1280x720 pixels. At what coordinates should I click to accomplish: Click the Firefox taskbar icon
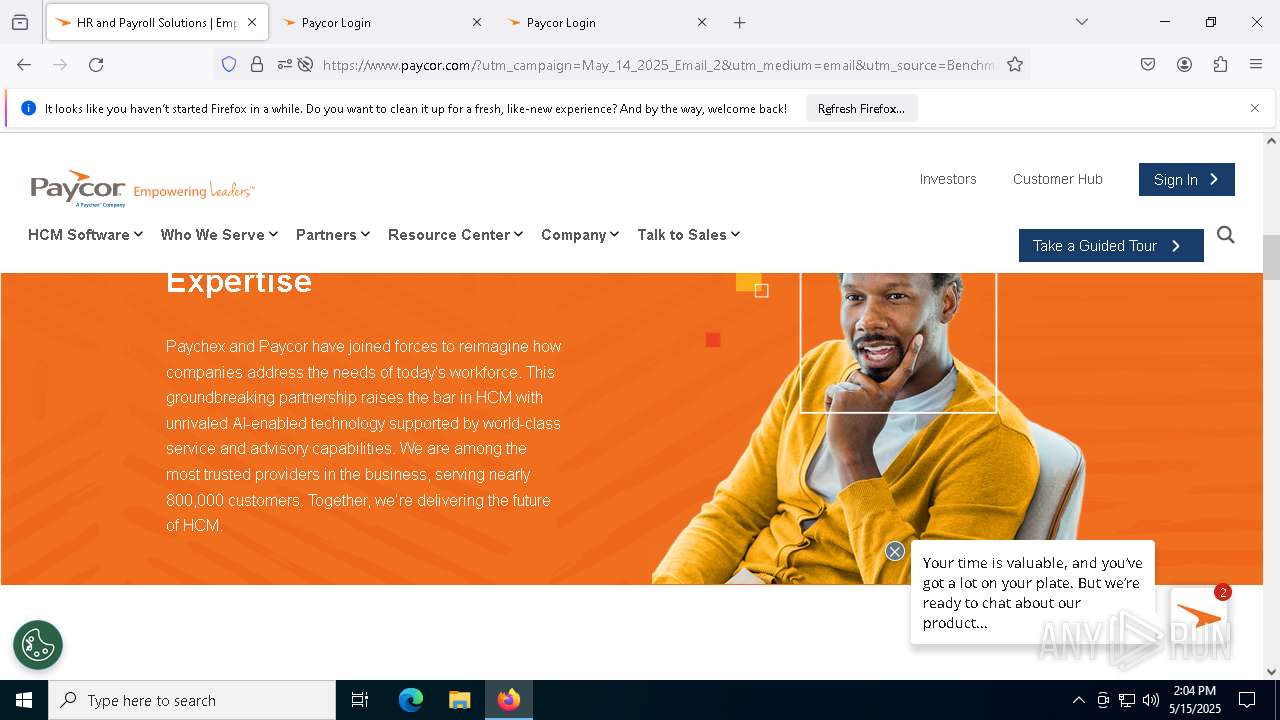[x=509, y=700]
